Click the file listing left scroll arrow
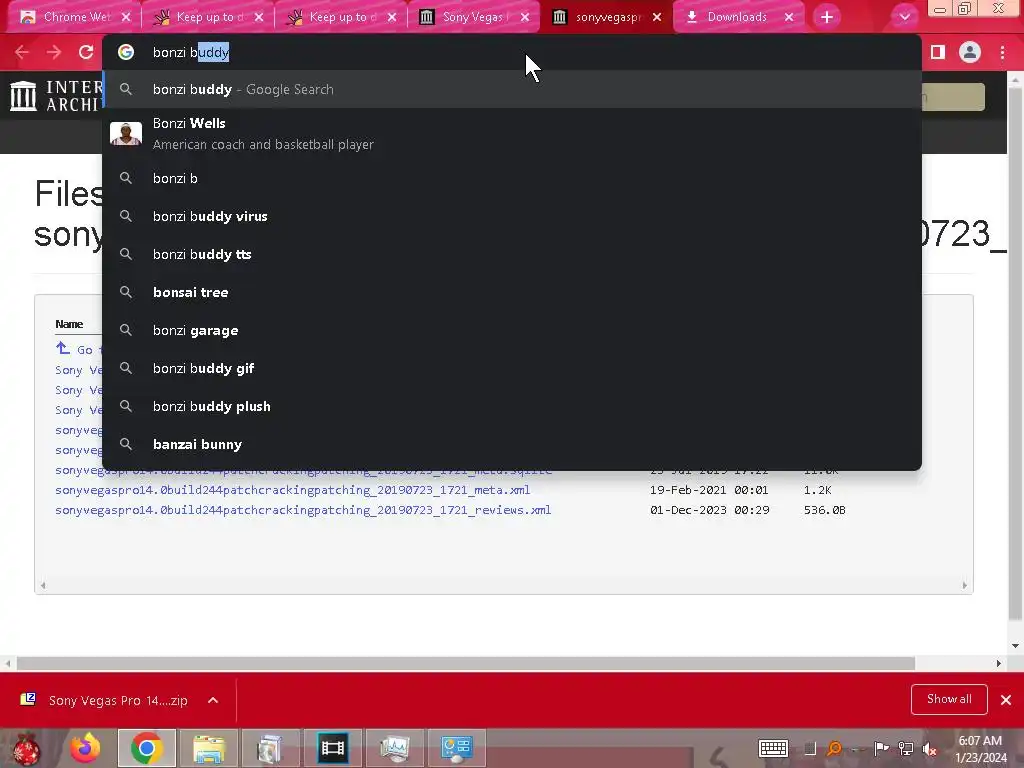The image size is (1024, 768). [x=43, y=586]
